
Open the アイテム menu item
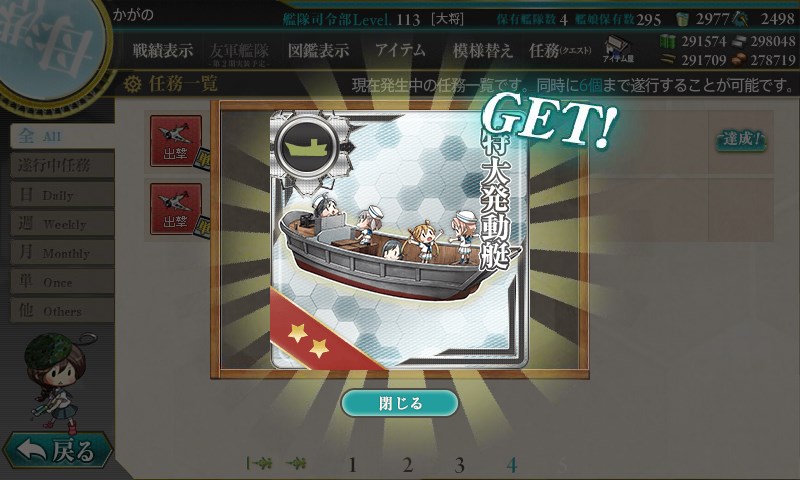[x=401, y=50]
